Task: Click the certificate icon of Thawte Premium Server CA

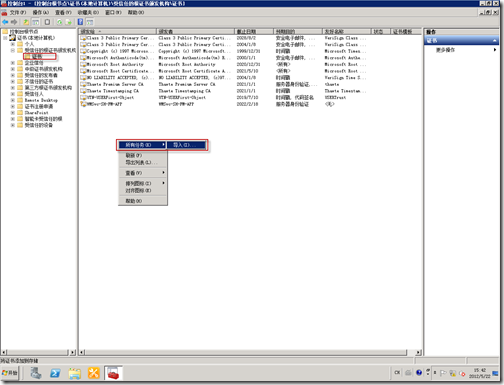Action: pyautogui.click(x=83, y=85)
